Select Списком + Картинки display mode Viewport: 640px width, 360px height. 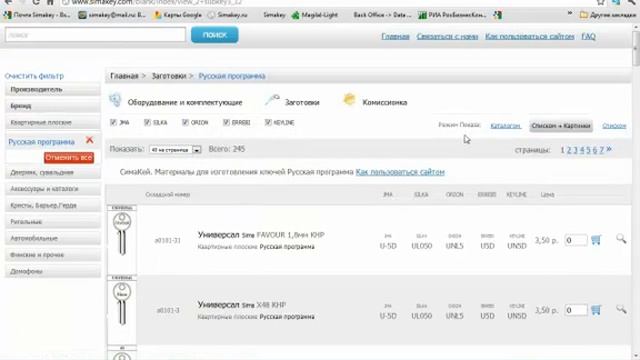pyautogui.click(x=561, y=126)
